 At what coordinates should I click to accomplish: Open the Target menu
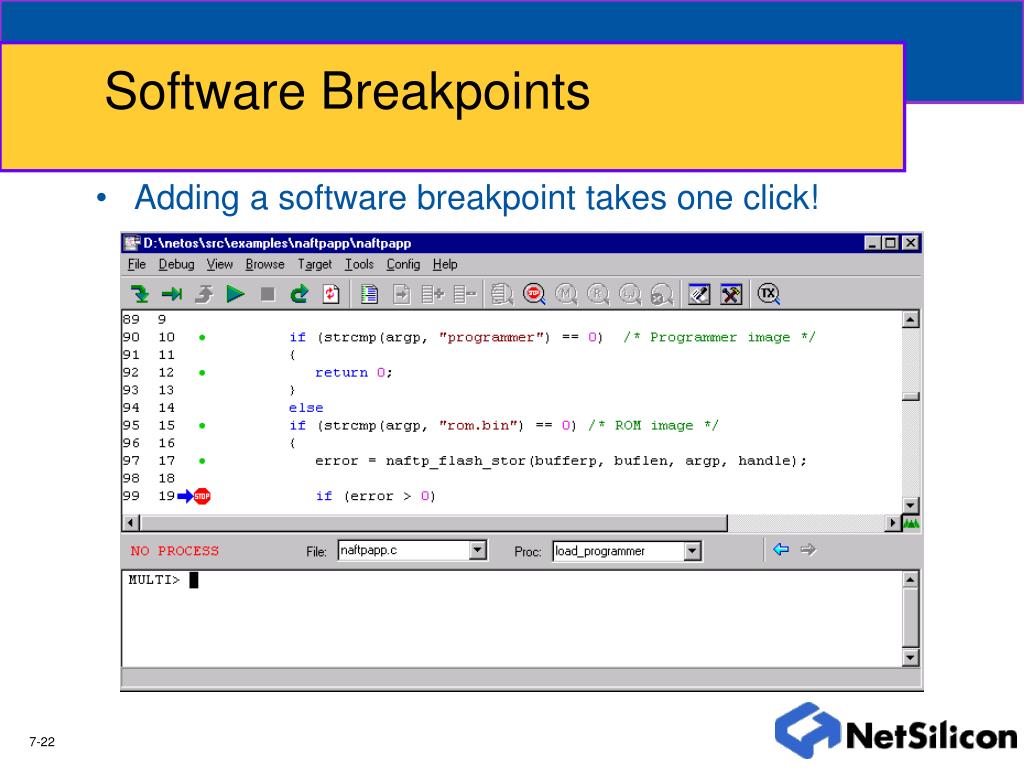tap(314, 264)
